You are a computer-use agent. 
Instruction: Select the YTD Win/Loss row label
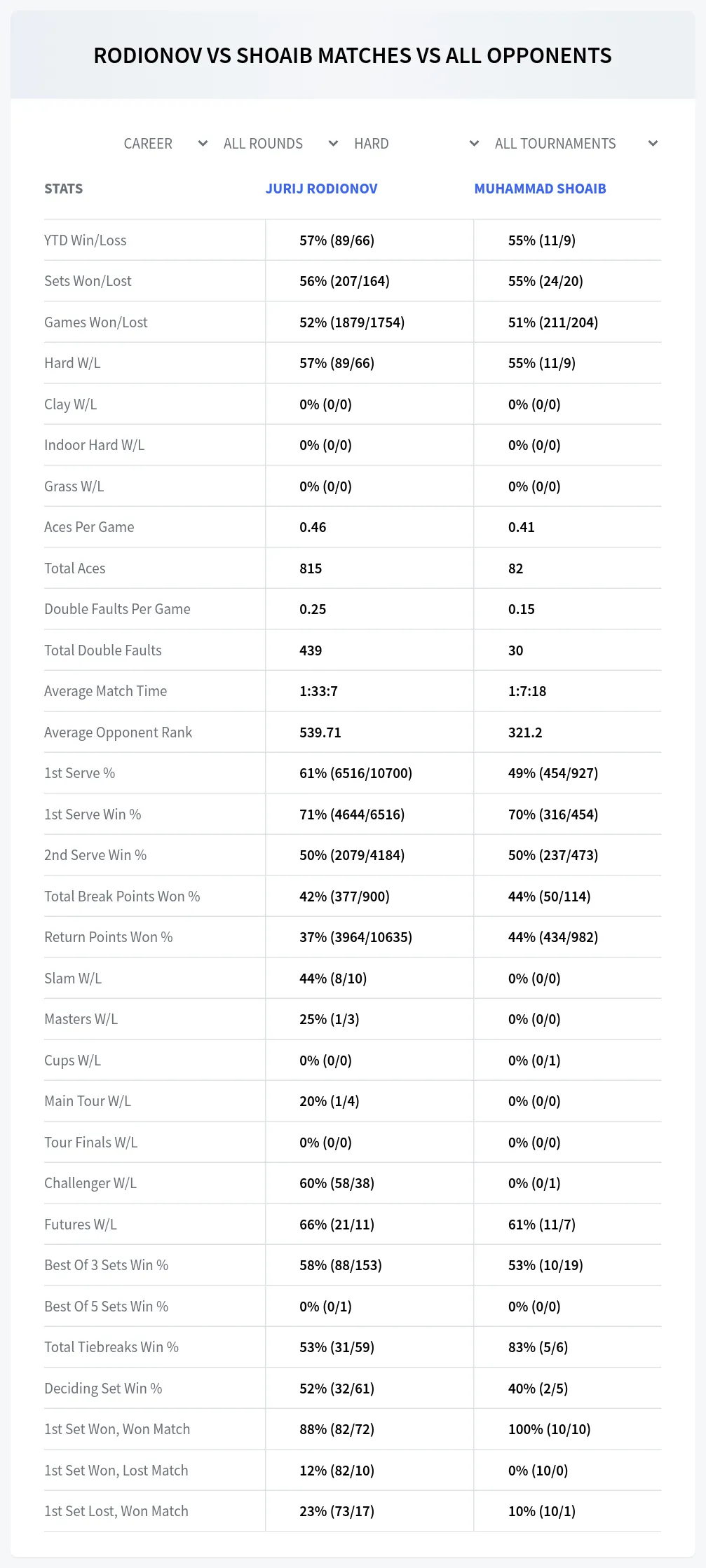[86, 240]
